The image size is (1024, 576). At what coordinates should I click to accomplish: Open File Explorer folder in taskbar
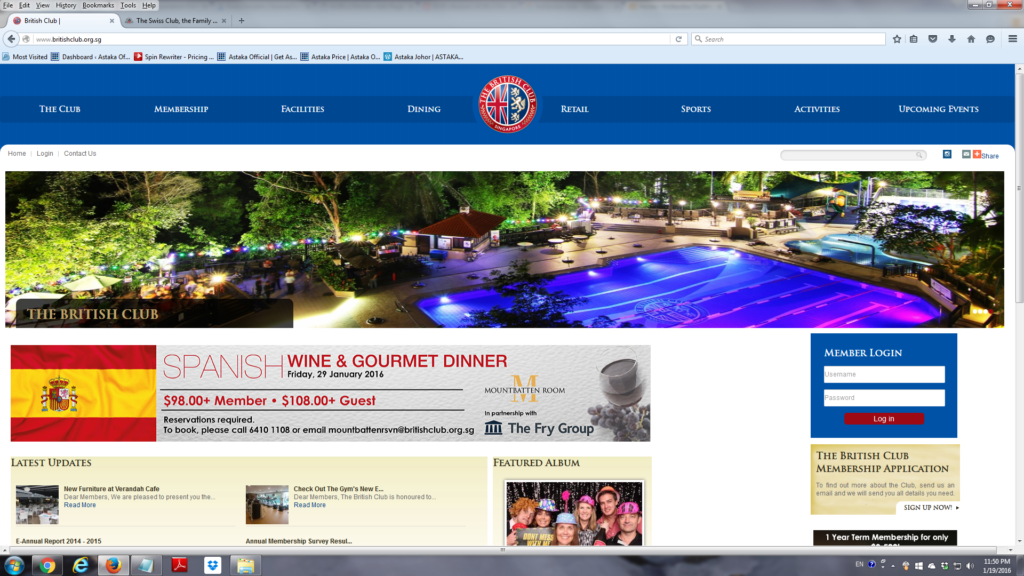246,565
